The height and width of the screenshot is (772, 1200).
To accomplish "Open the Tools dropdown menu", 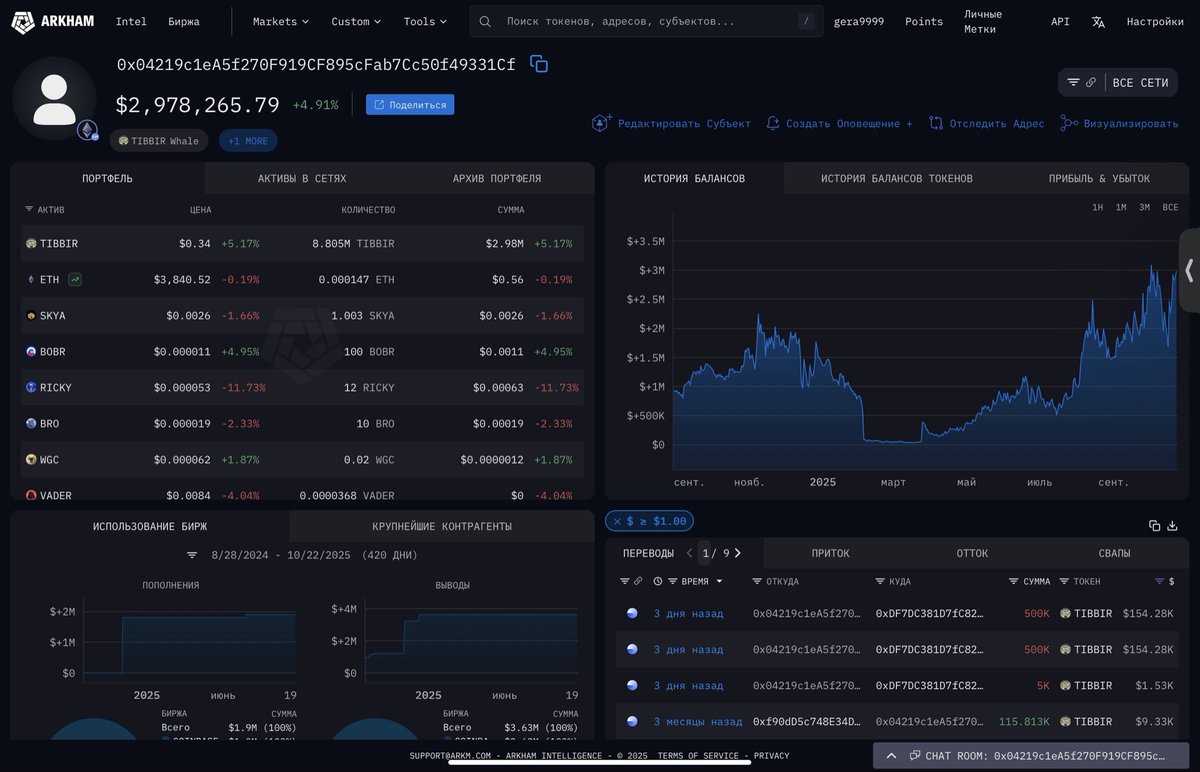I will (426, 21).
